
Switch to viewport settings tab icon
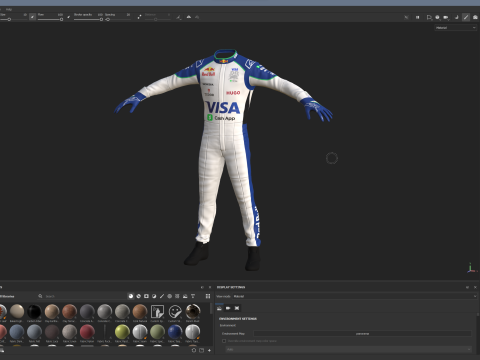(x=237, y=308)
